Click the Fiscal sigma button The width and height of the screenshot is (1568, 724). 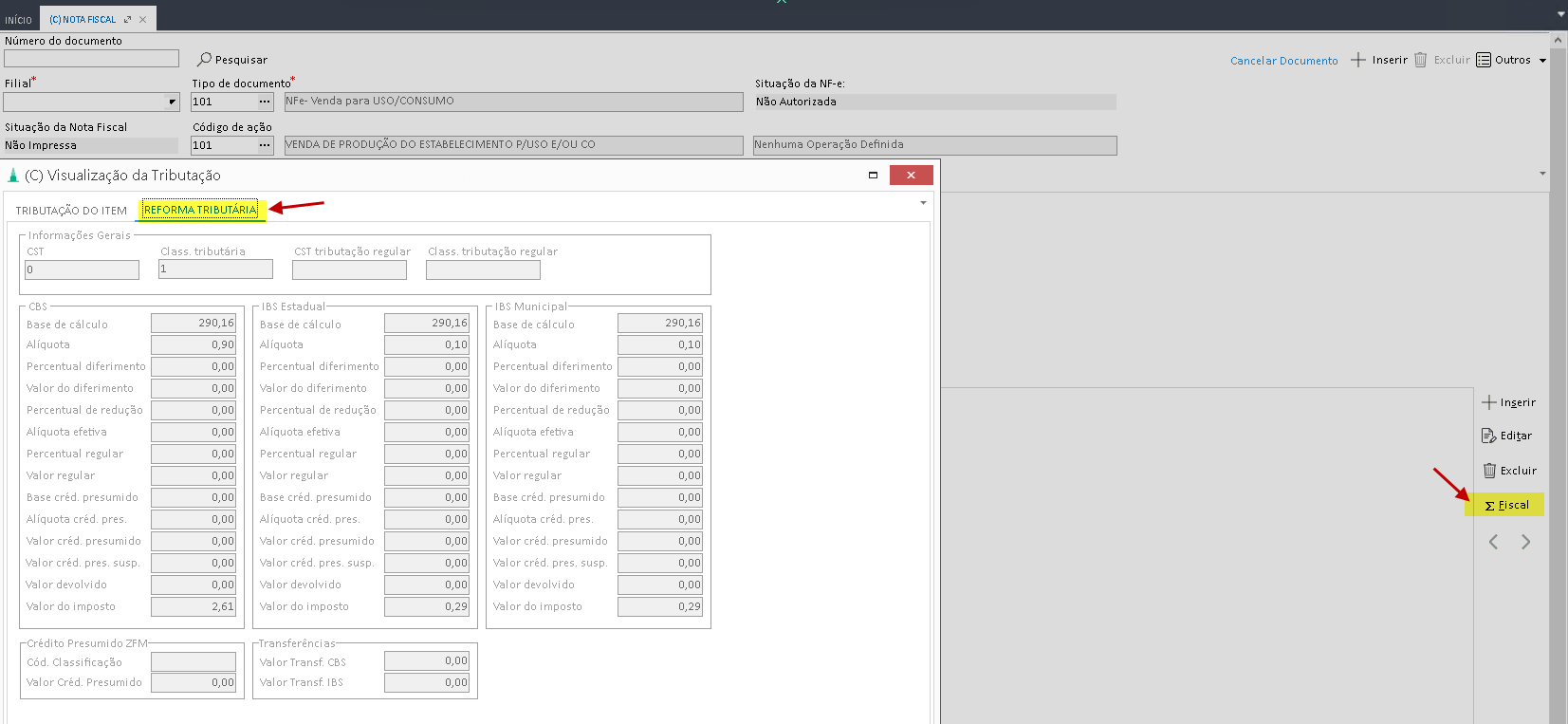(x=1505, y=505)
